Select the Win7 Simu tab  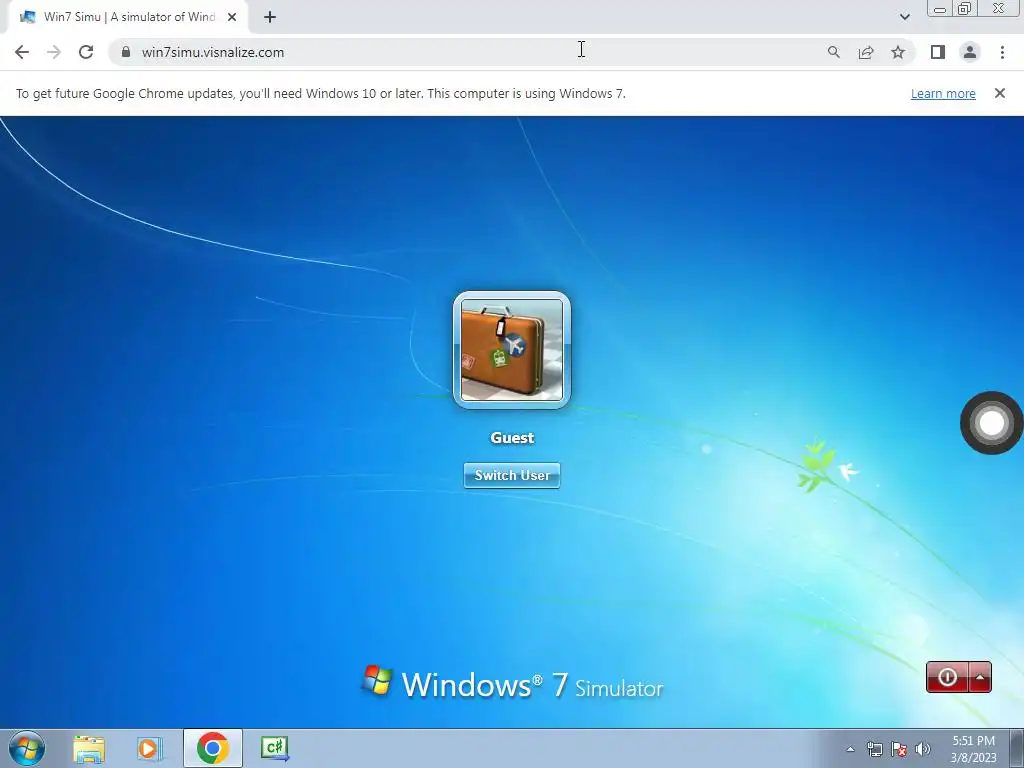pyautogui.click(x=127, y=17)
